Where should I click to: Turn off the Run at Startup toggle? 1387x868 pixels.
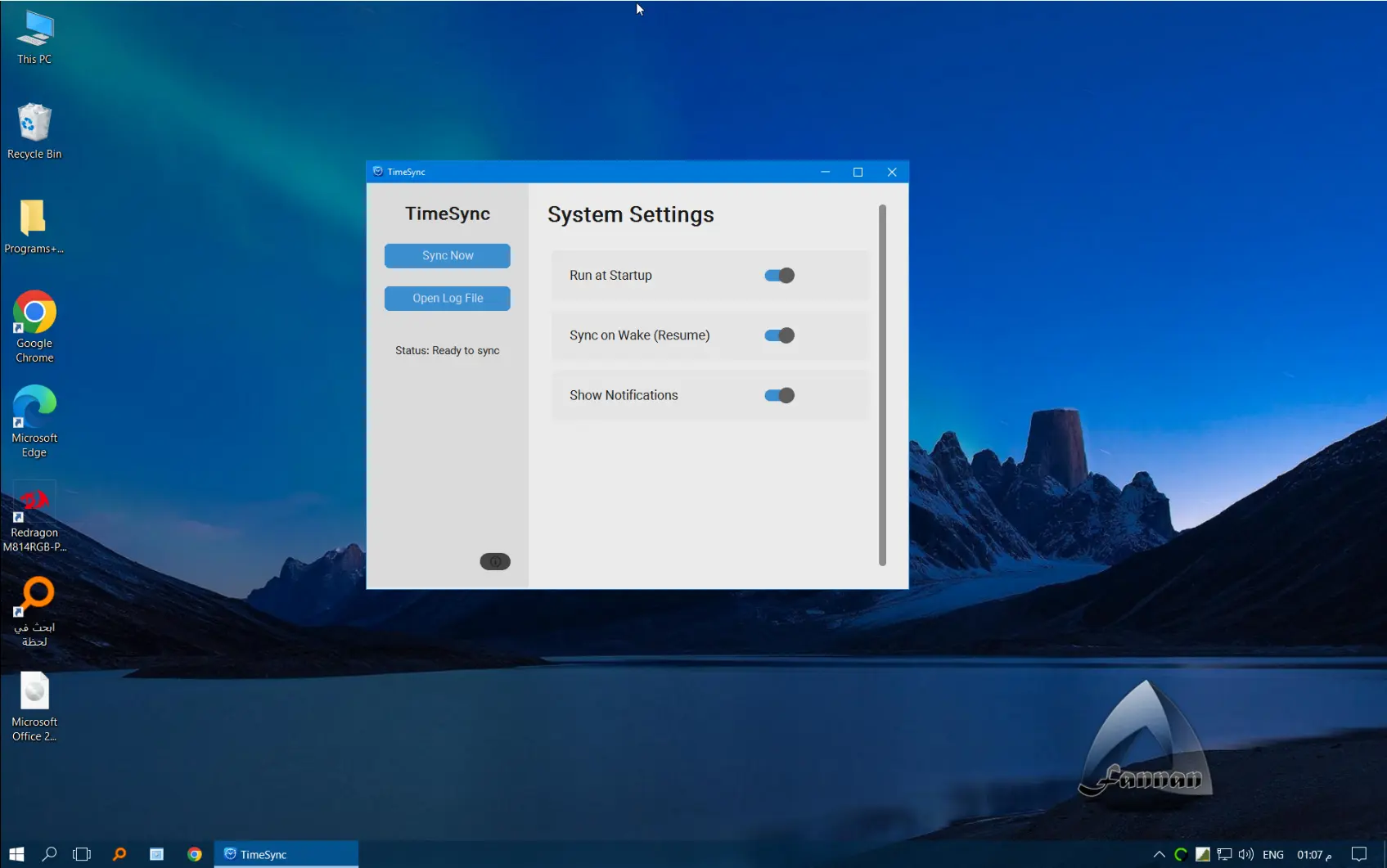coord(779,276)
